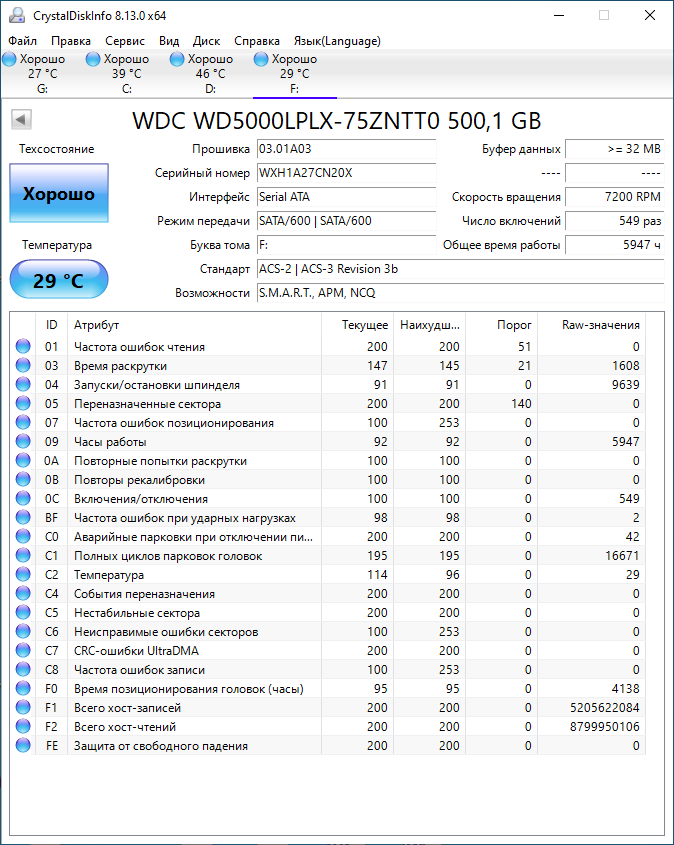Screen dimensions: 674x845
Task: Click the Стандарт field ACS-2 | ACS-3
Action: [460, 268]
